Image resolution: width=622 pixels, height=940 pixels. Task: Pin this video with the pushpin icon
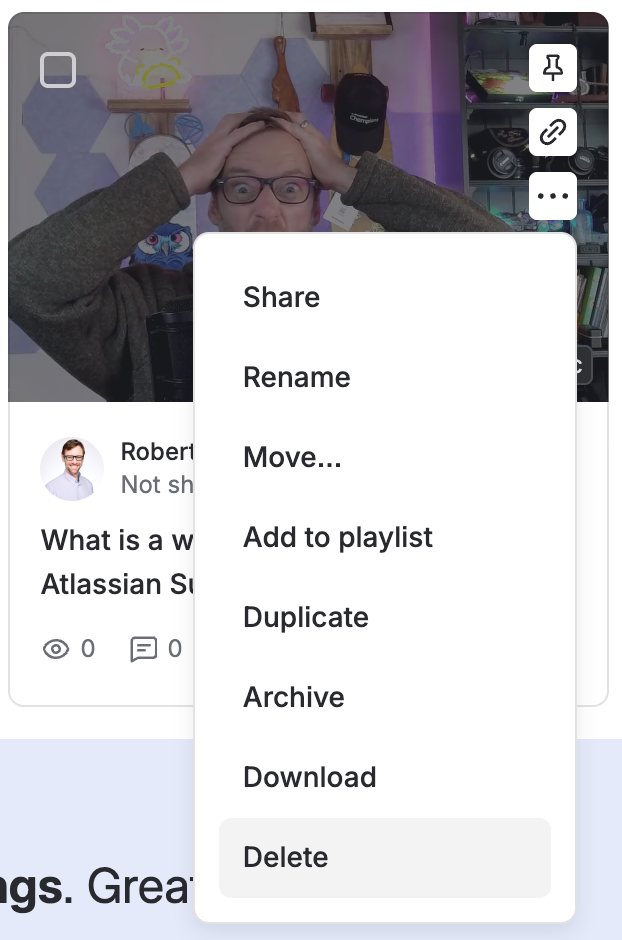(x=552, y=68)
